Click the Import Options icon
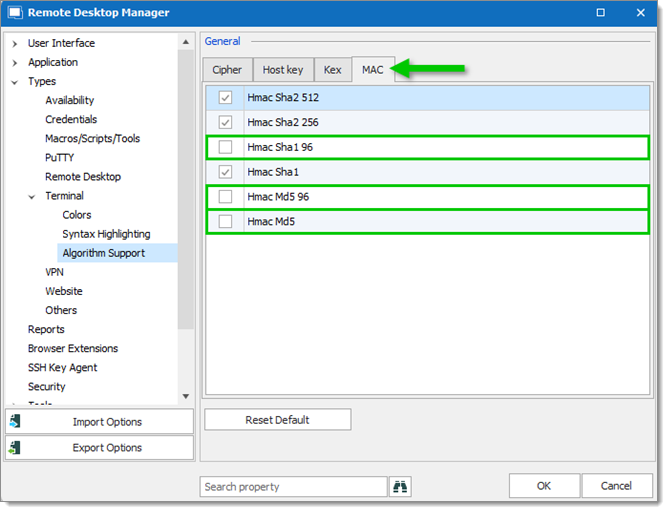 point(15,421)
